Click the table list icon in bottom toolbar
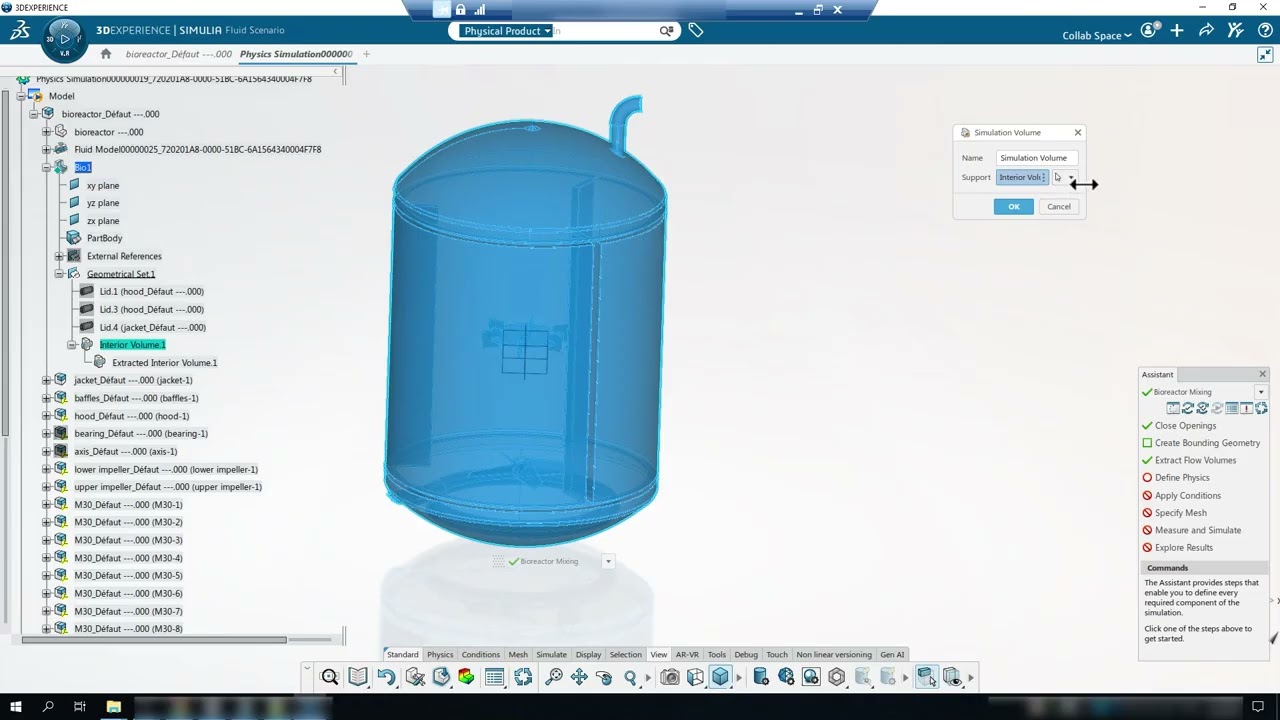 point(494,677)
